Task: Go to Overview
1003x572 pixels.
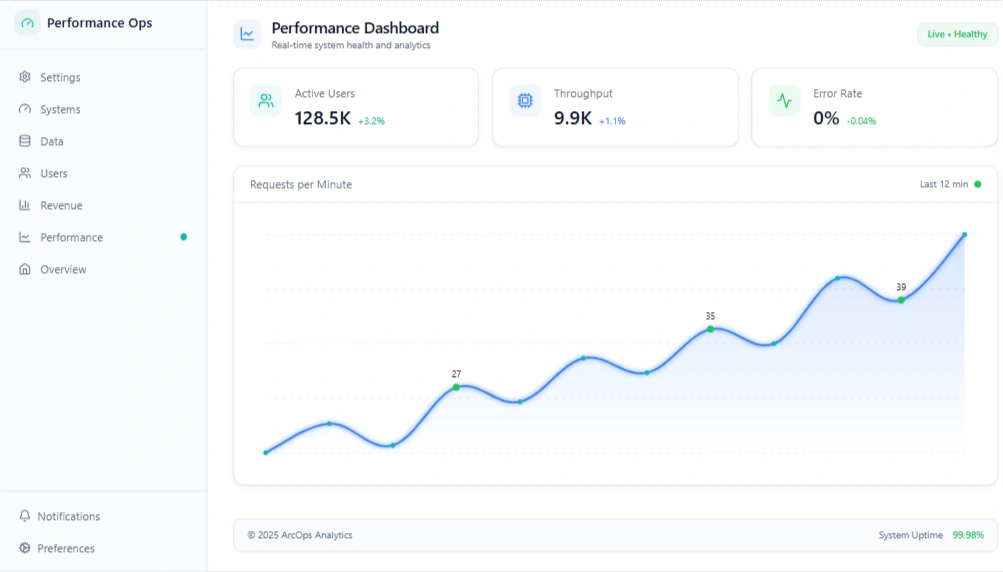Action: [103, 269]
